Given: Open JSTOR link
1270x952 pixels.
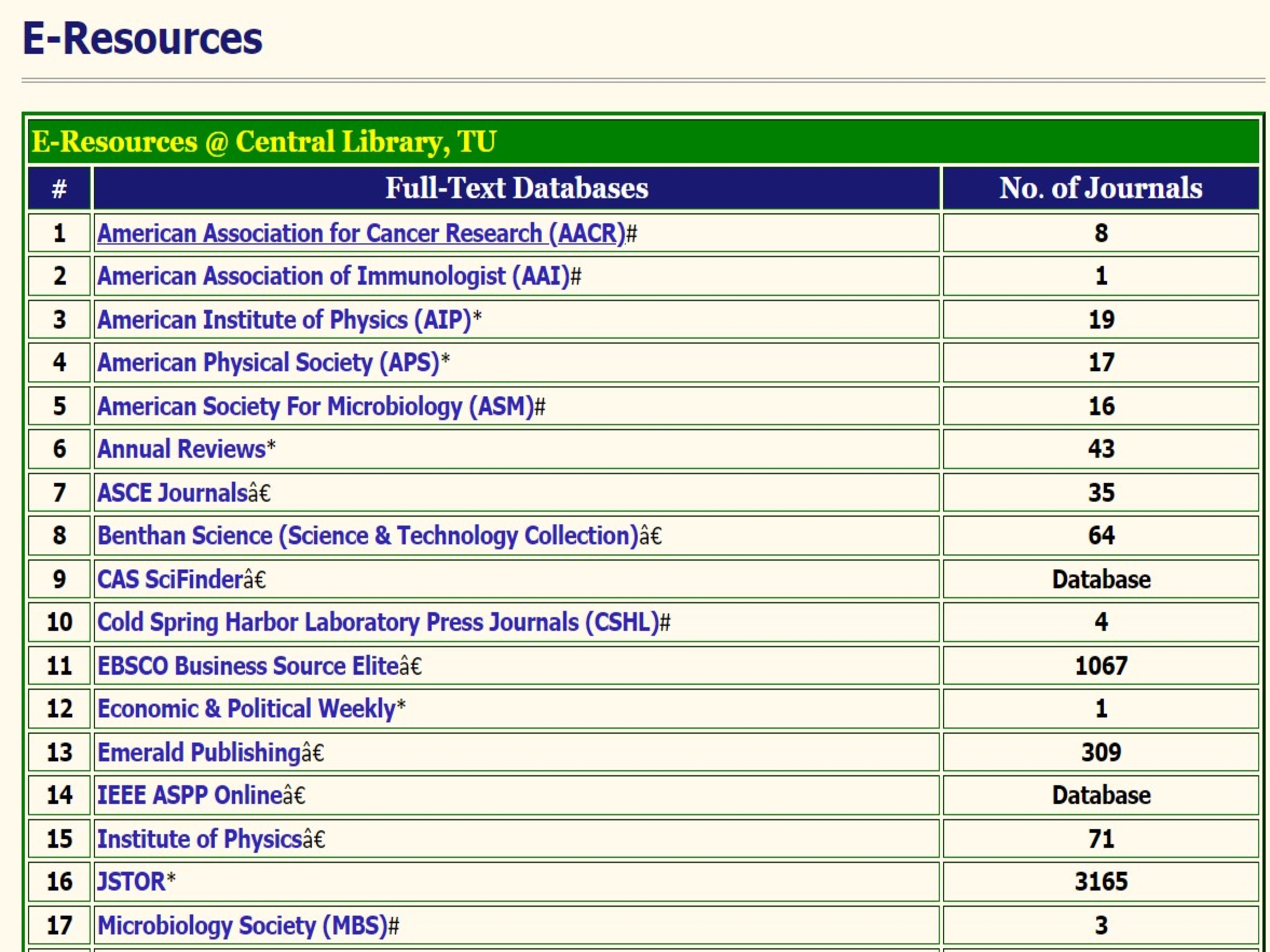Looking at the screenshot, I should coord(131,882).
